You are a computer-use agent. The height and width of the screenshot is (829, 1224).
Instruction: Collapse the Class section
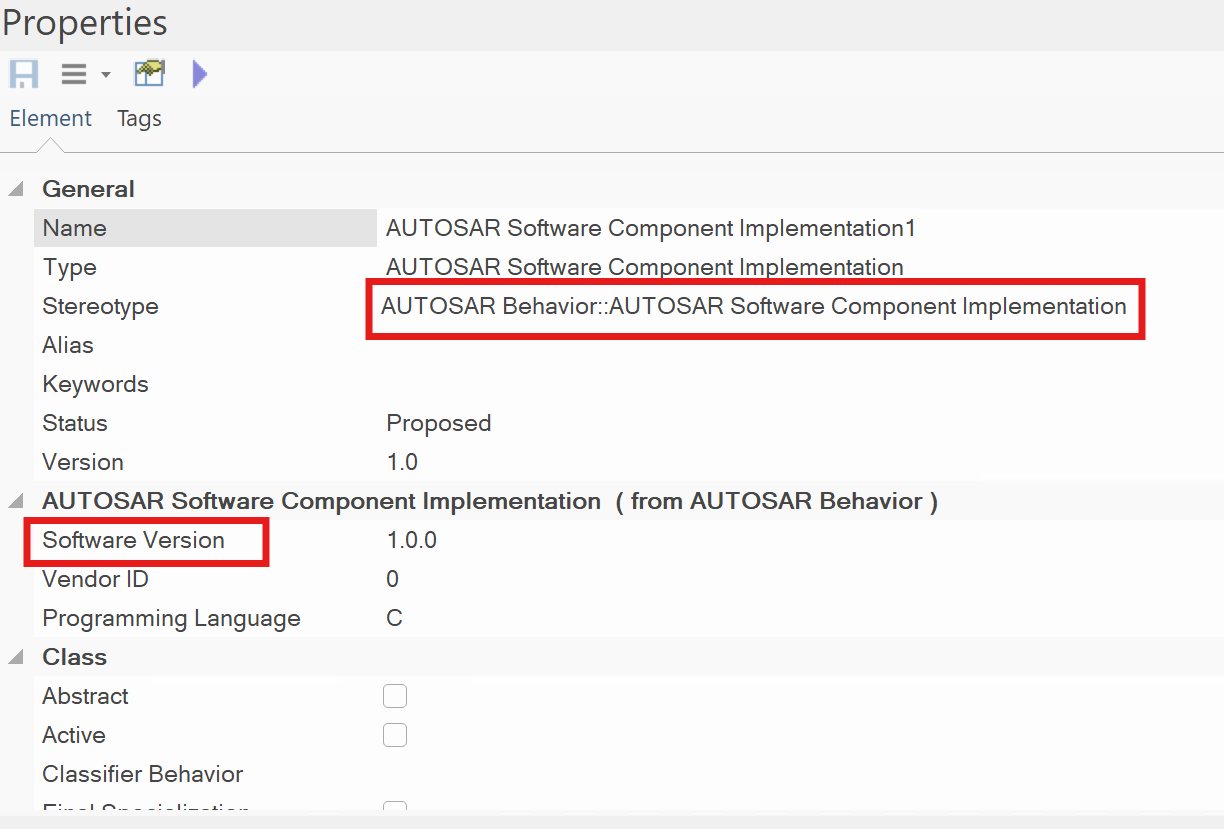(16, 658)
